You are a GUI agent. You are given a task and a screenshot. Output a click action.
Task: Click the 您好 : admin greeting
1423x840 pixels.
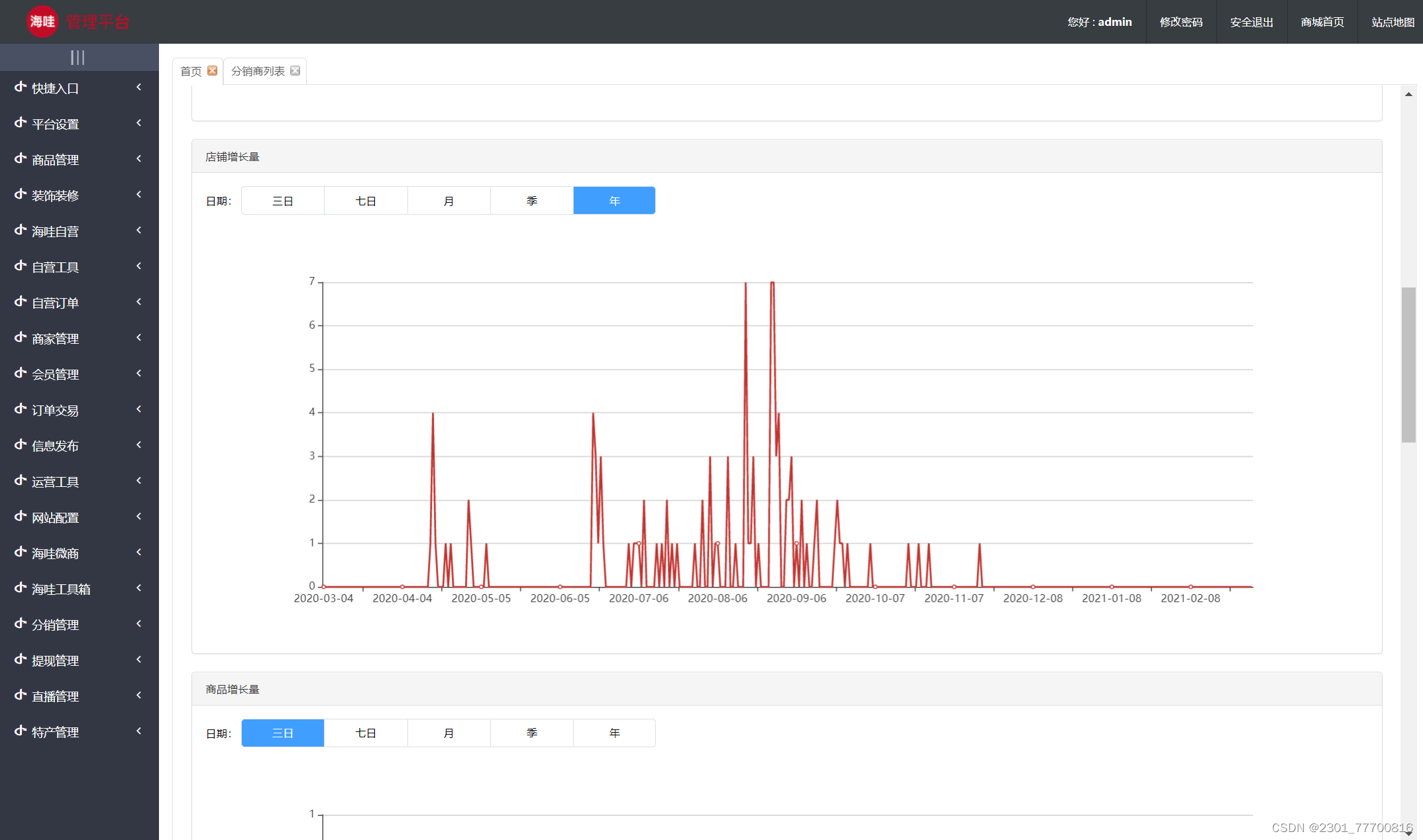1100,22
